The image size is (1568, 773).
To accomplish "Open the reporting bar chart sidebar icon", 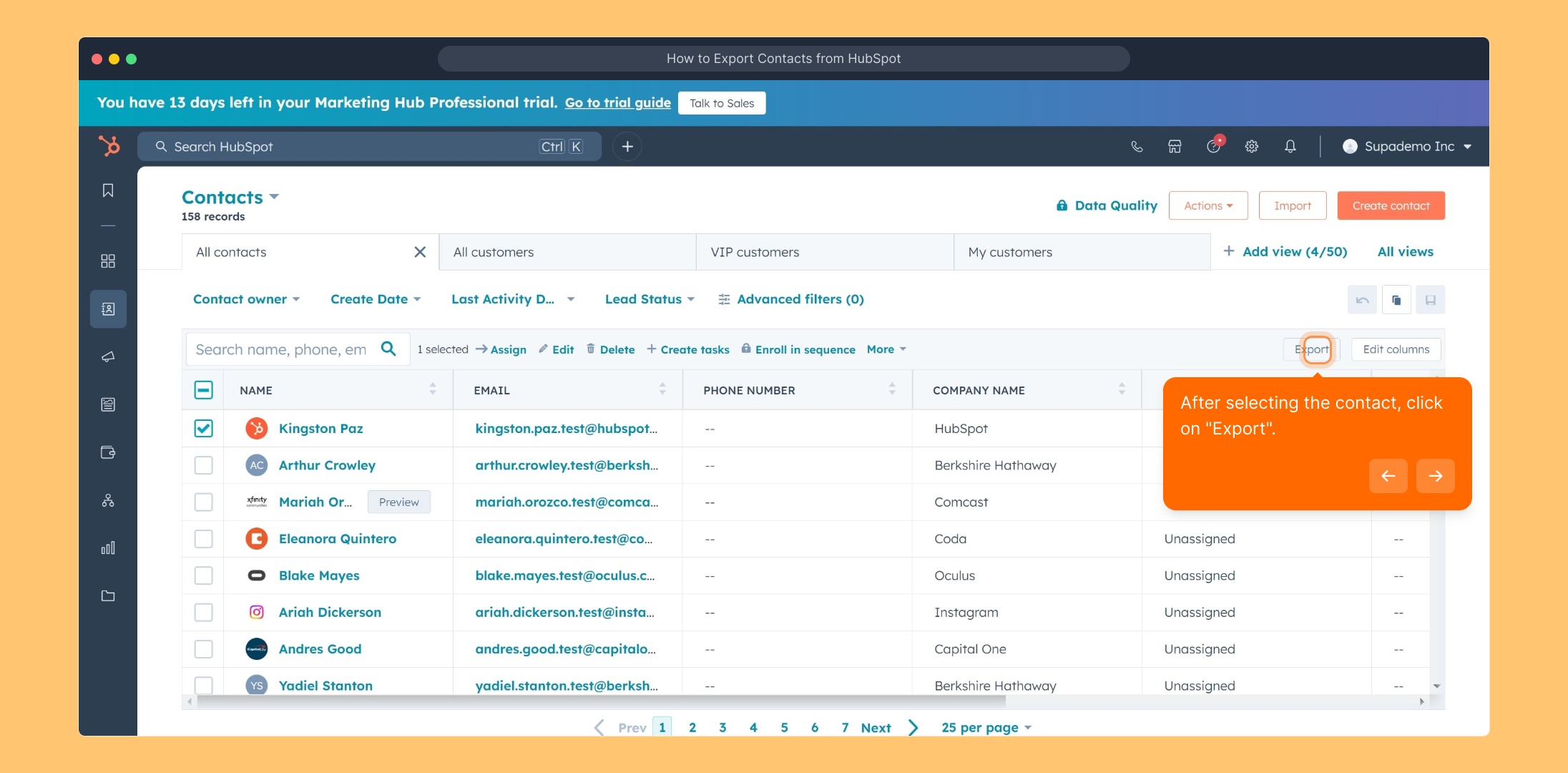I will (108, 548).
